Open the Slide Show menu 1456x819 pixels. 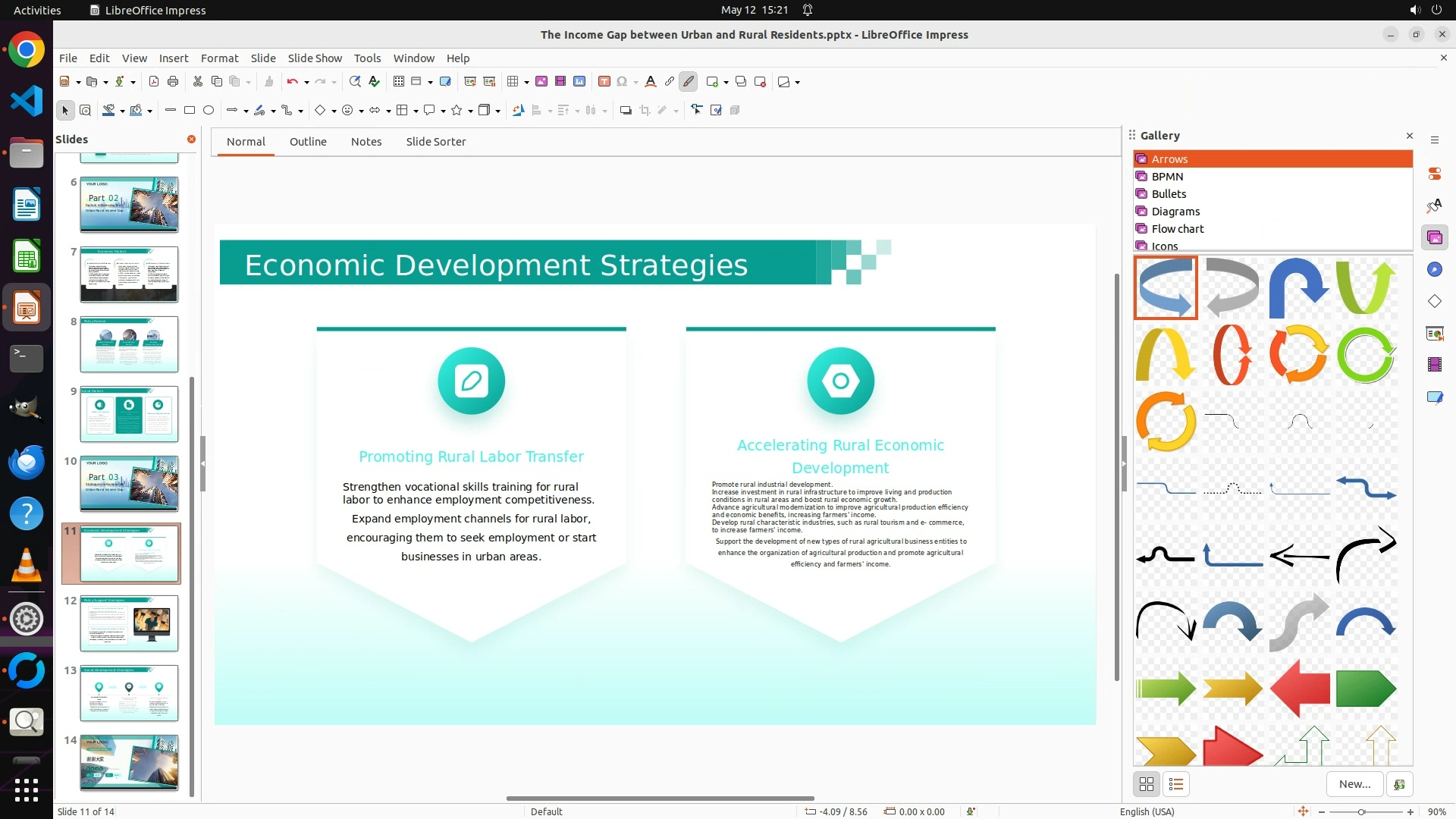click(x=315, y=58)
